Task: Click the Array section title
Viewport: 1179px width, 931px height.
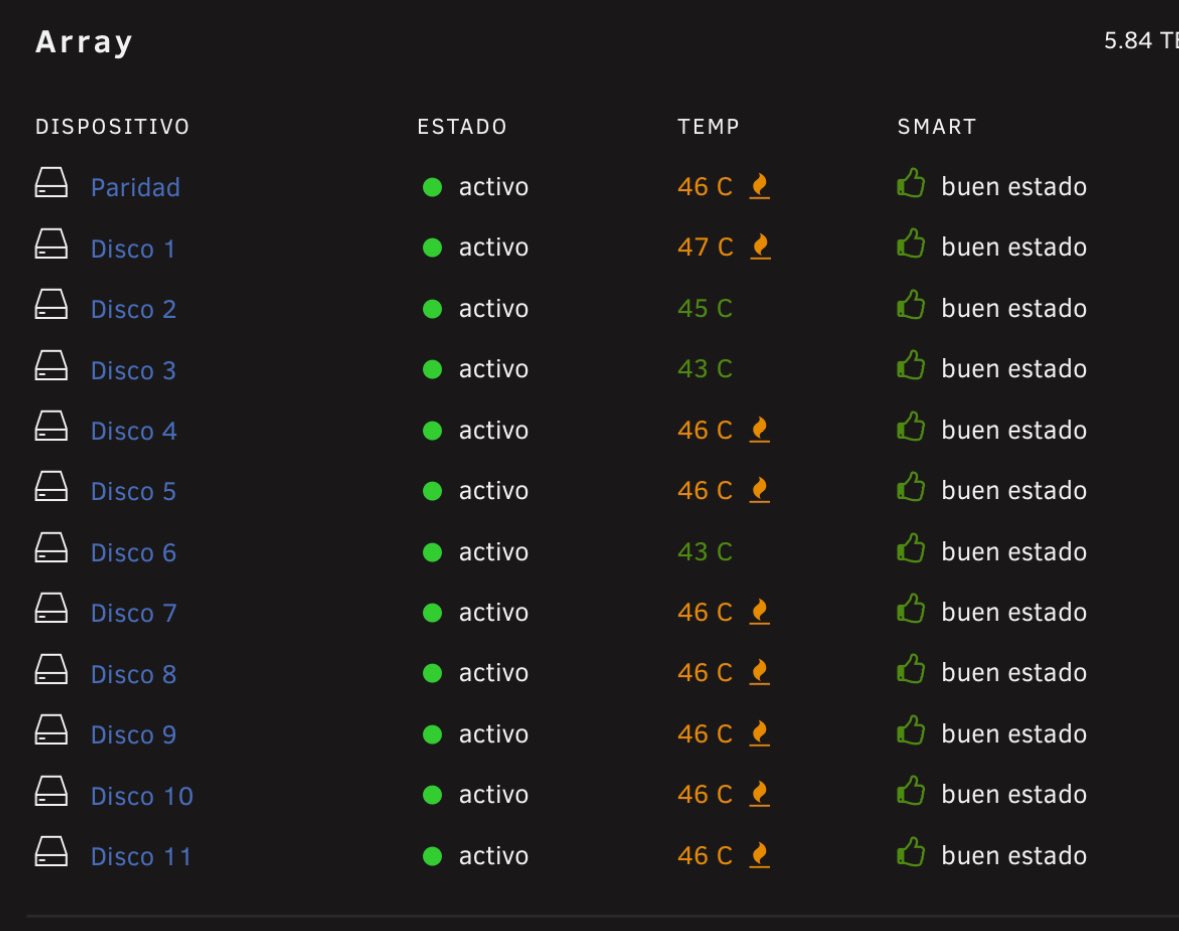Action: coord(83,43)
